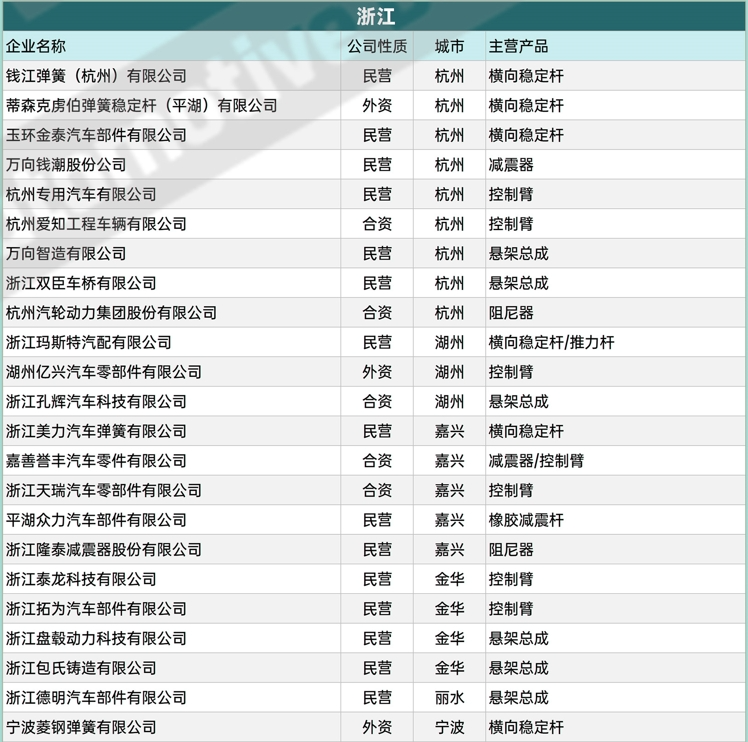
Task: Click 杭州 city in 钱江弹簧 row
Action: (x=449, y=76)
